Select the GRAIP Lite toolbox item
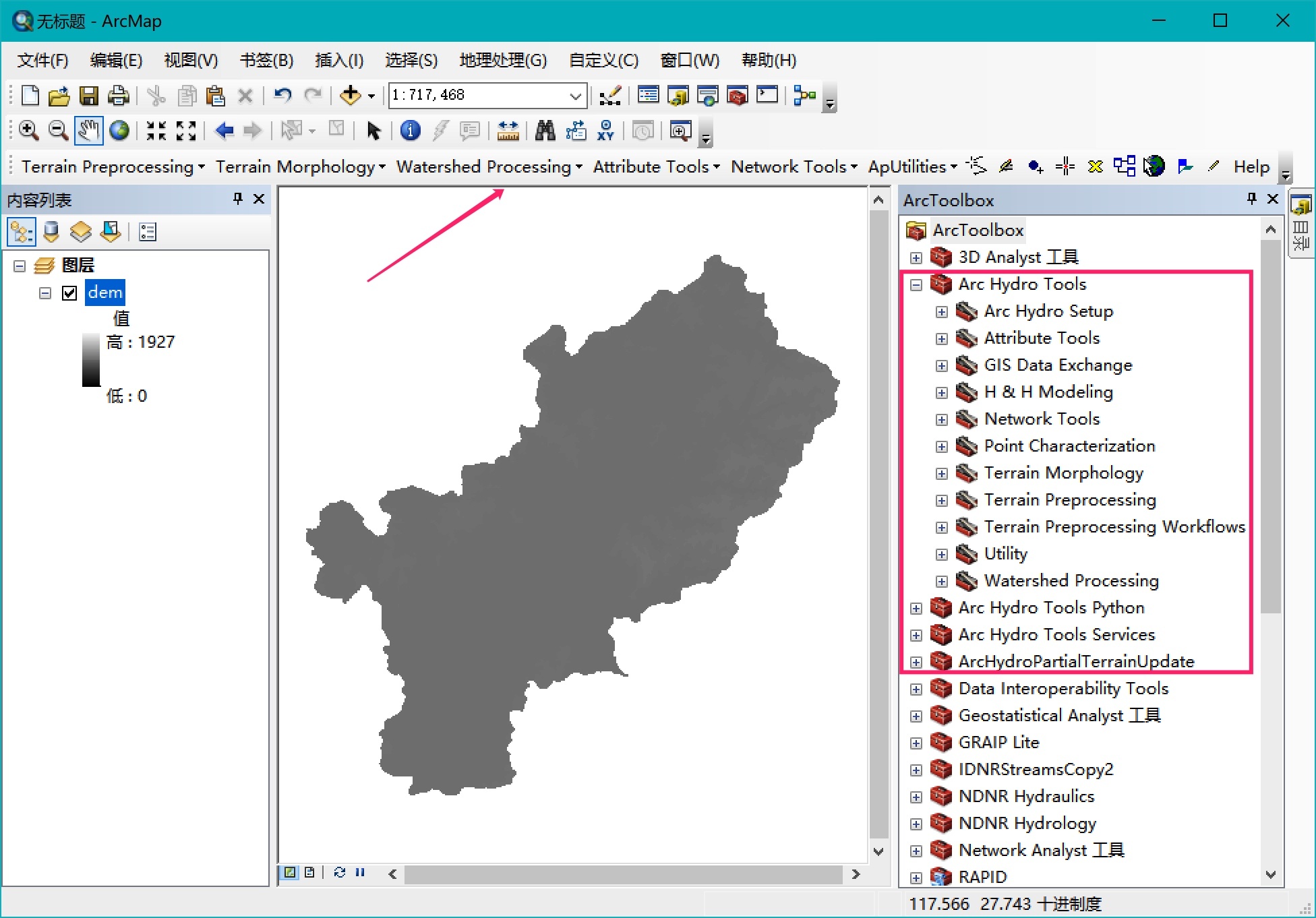This screenshot has height=918, width=1316. [x=998, y=742]
